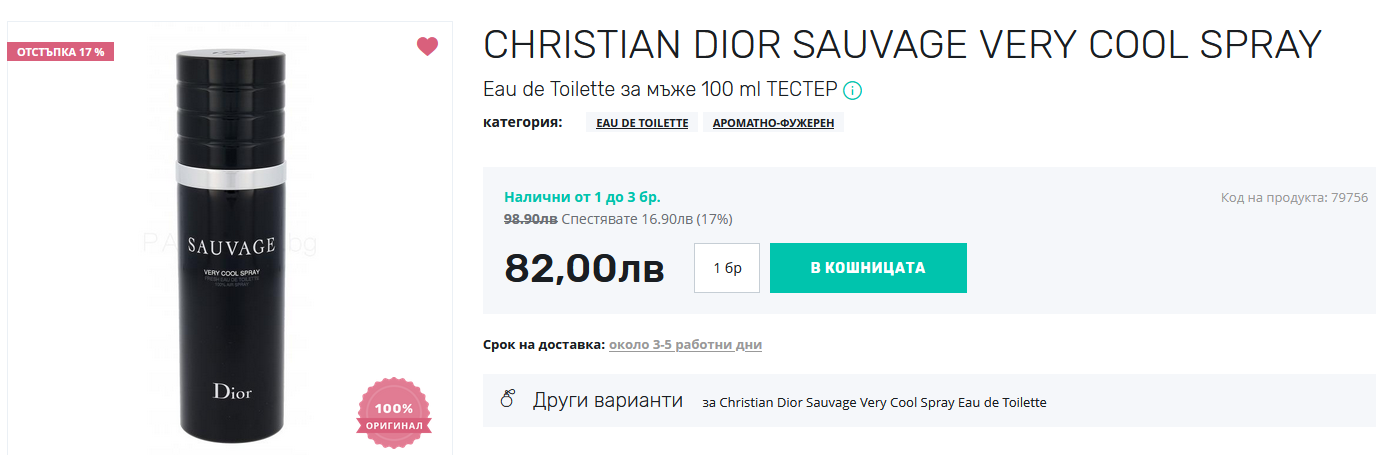Click the perfume bottle icon beside Други варианти

[507, 401]
